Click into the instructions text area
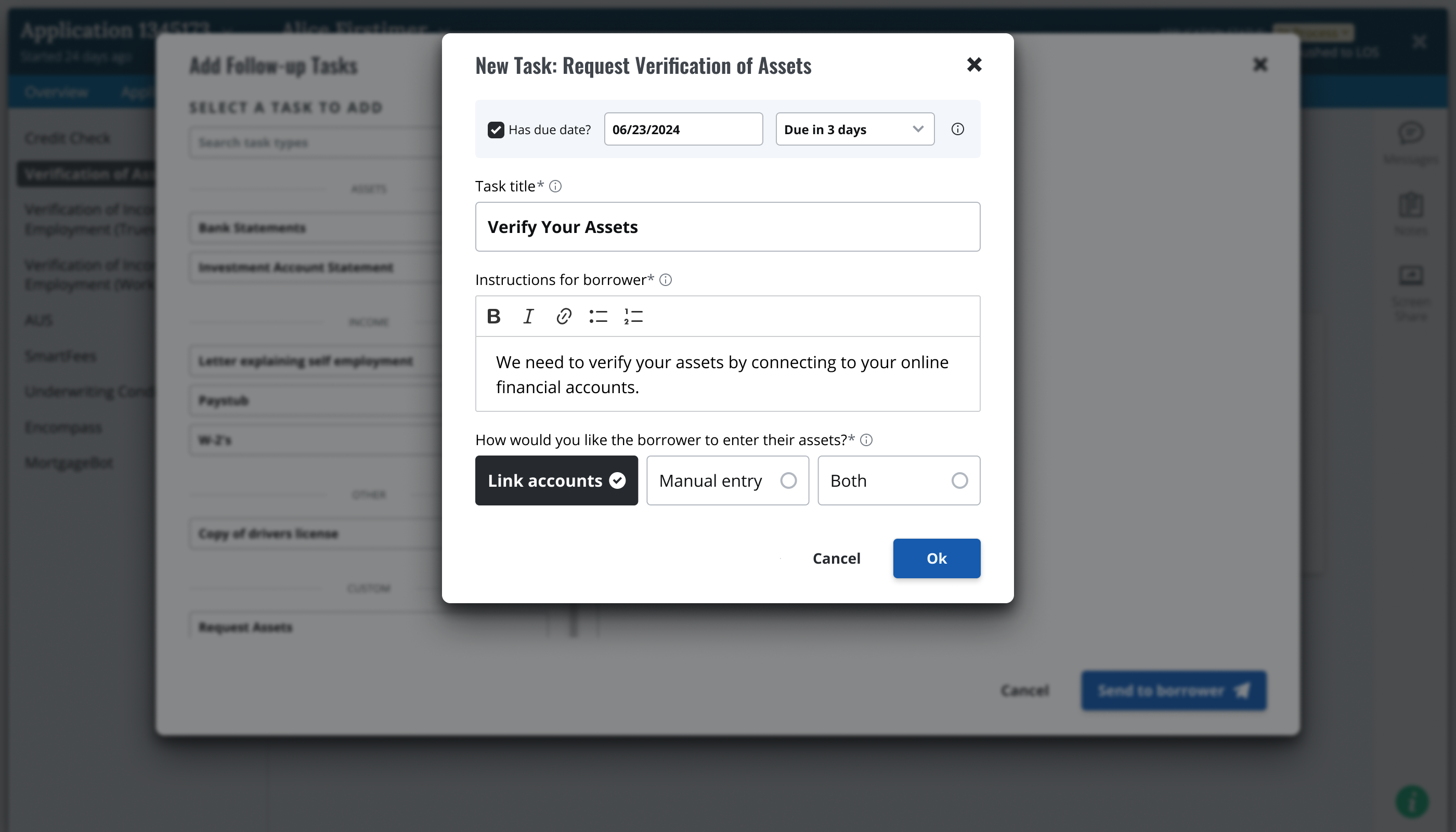This screenshot has height=832, width=1456. click(x=727, y=374)
